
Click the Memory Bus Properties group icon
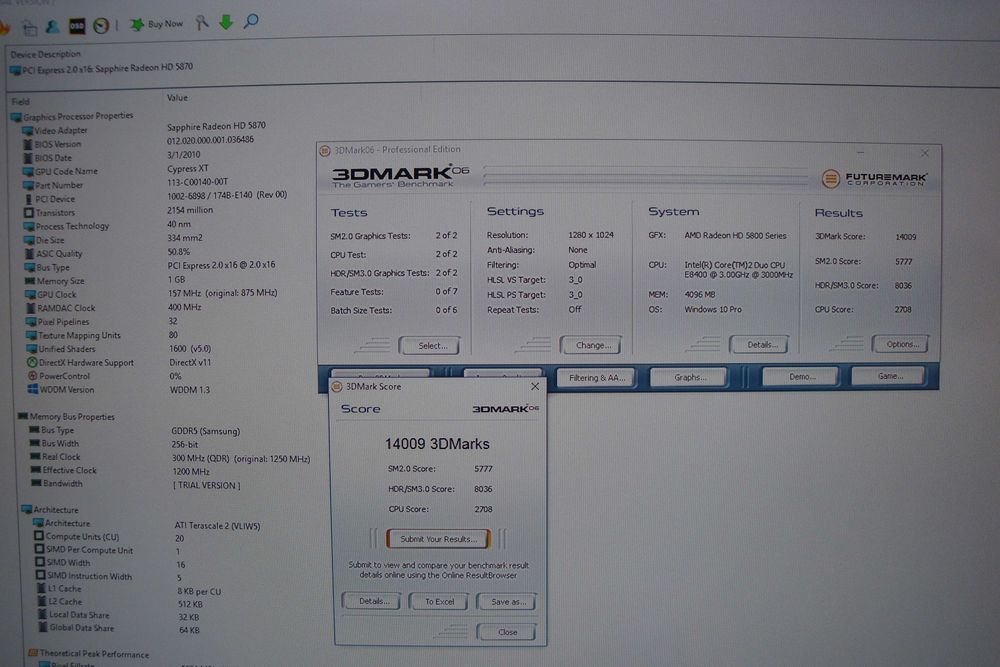click(x=23, y=416)
